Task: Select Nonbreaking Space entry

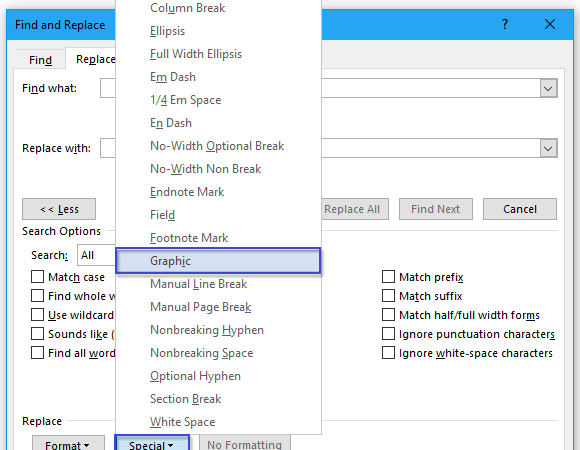Action: tap(218, 353)
